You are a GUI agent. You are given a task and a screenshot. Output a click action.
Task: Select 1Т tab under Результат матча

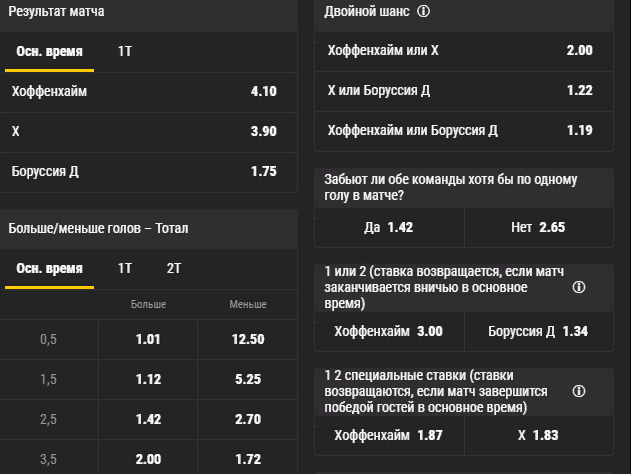[125, 51]
